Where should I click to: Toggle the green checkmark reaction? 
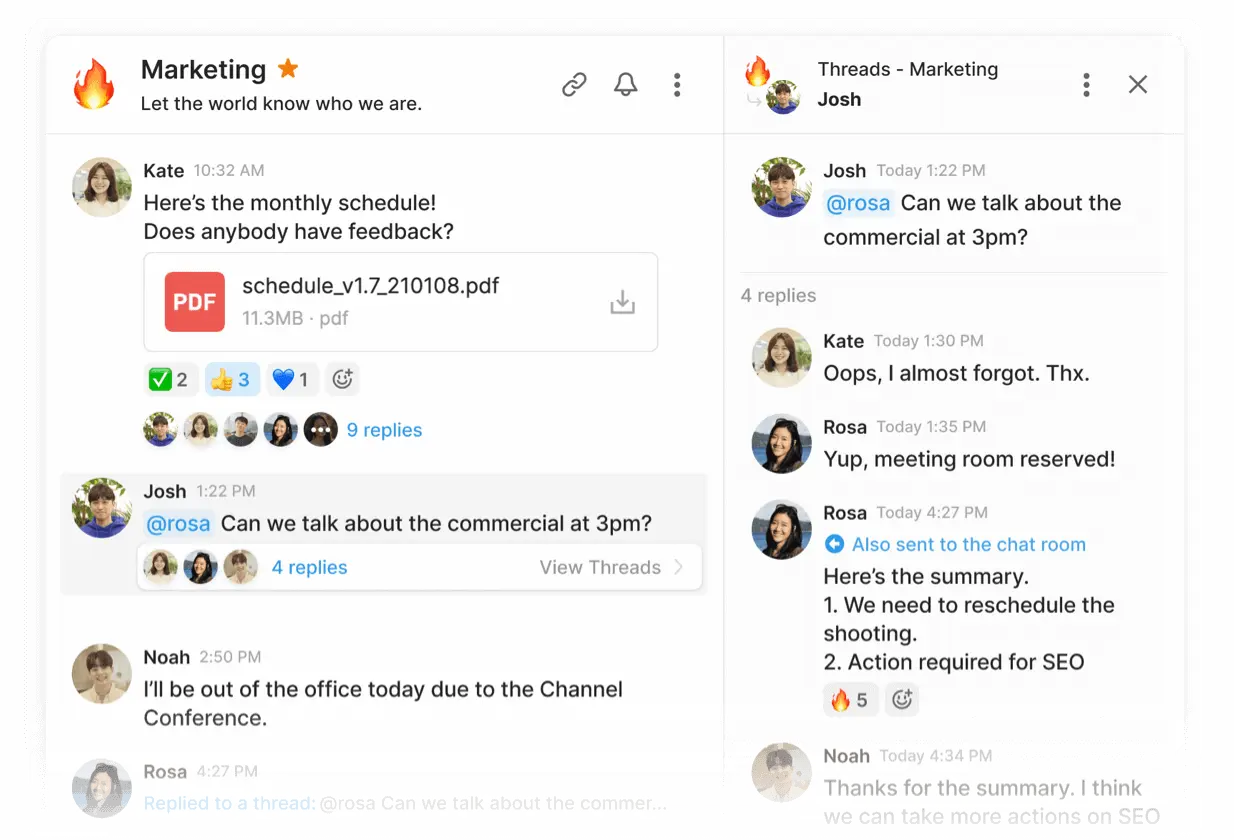coord(168,380)
